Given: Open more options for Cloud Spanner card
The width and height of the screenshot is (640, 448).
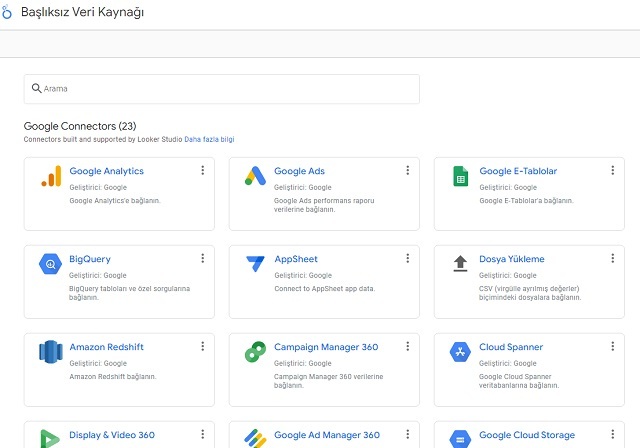Looking at the screenshot, I should click(x=613, y=346).
